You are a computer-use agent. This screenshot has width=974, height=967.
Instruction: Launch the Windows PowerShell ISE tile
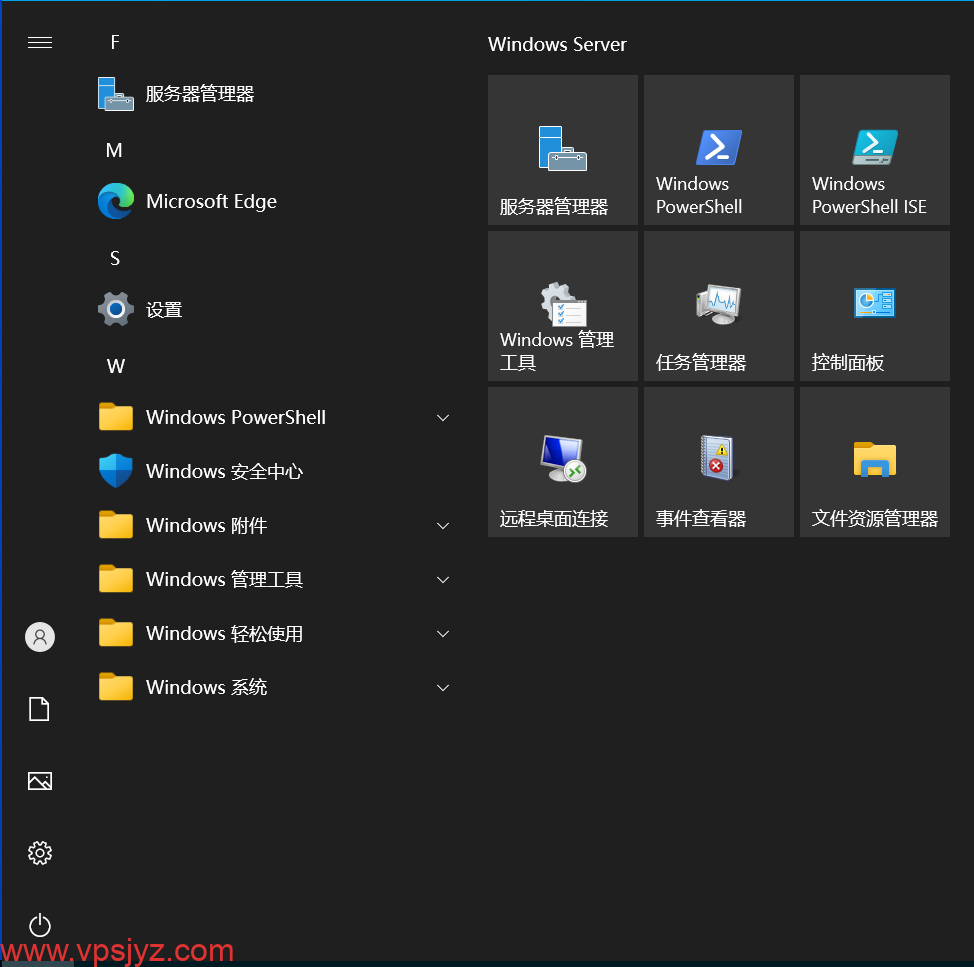pyautogui.click(x=875, y=150)
